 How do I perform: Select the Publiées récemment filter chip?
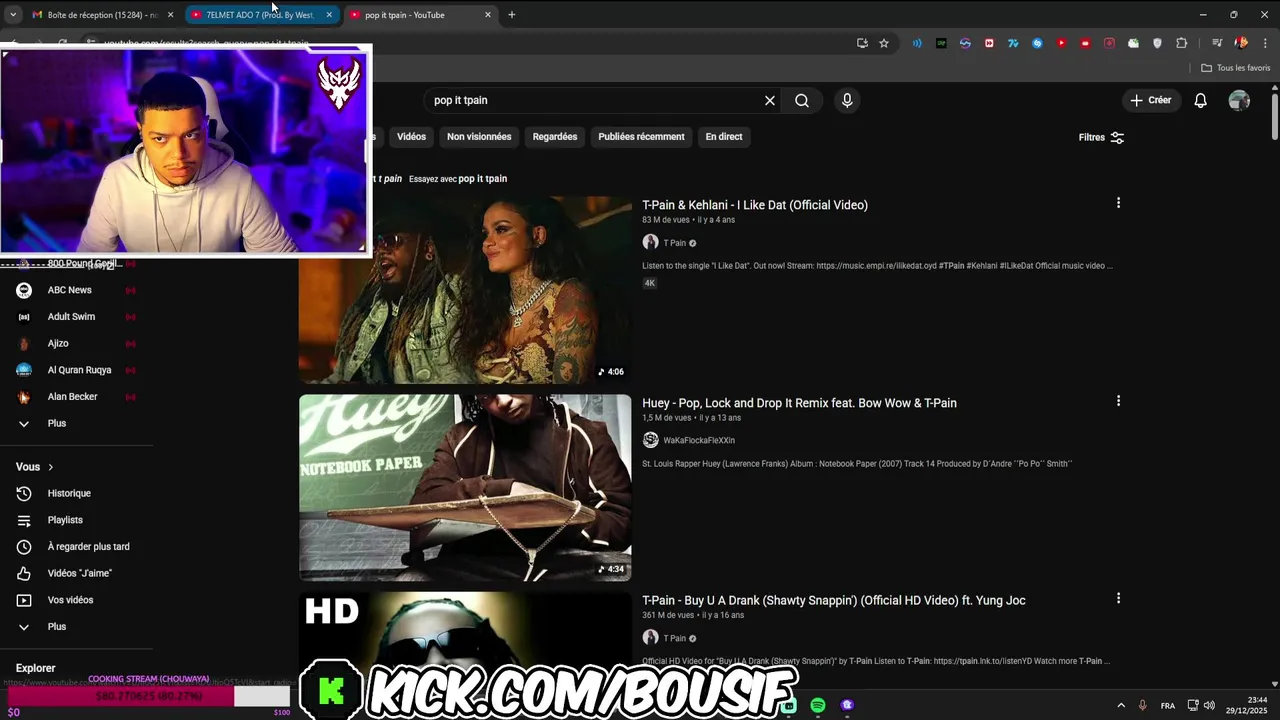tap(641, 137)
